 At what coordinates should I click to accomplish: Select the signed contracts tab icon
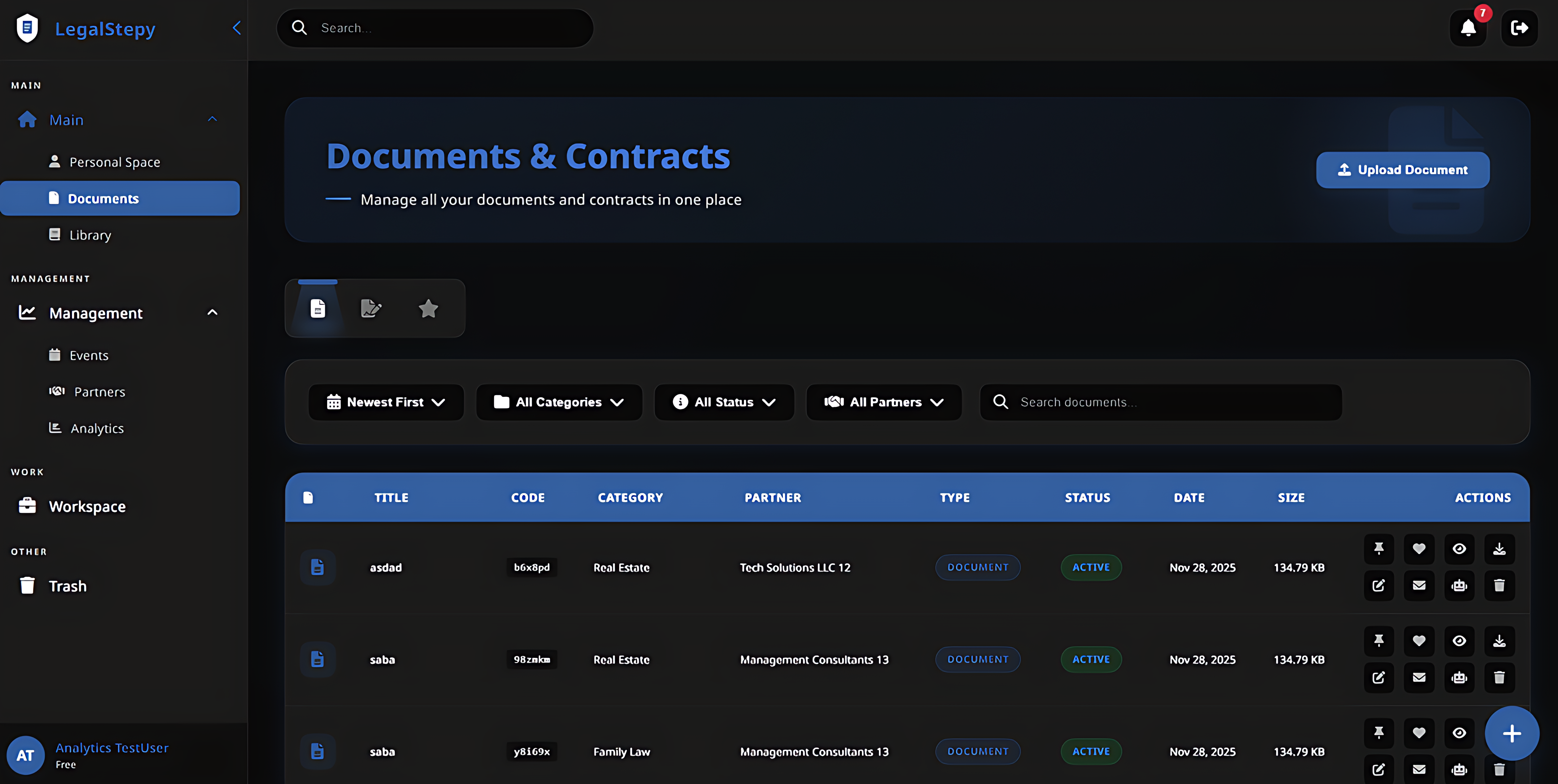(x=371, y=308)
